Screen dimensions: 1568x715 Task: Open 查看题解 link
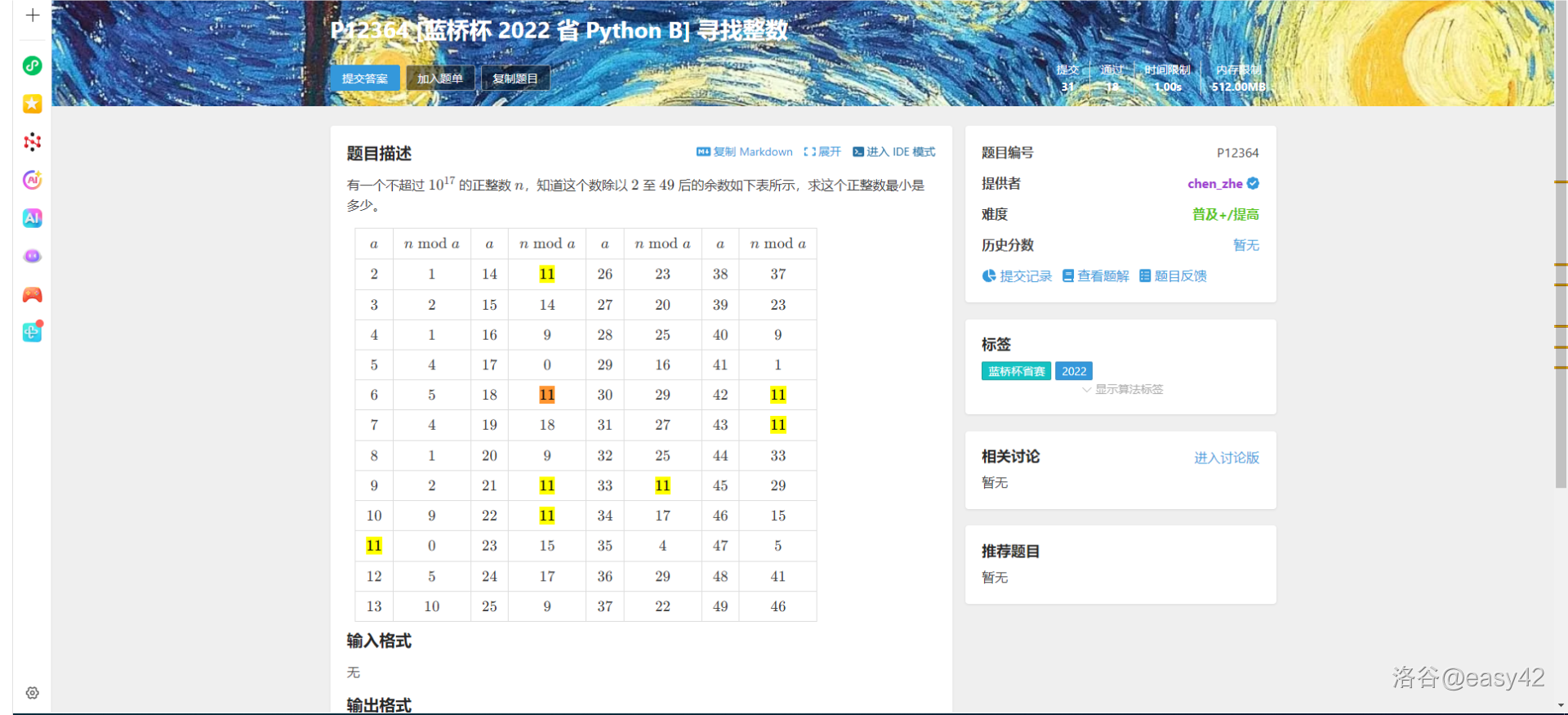point(1095,276)
